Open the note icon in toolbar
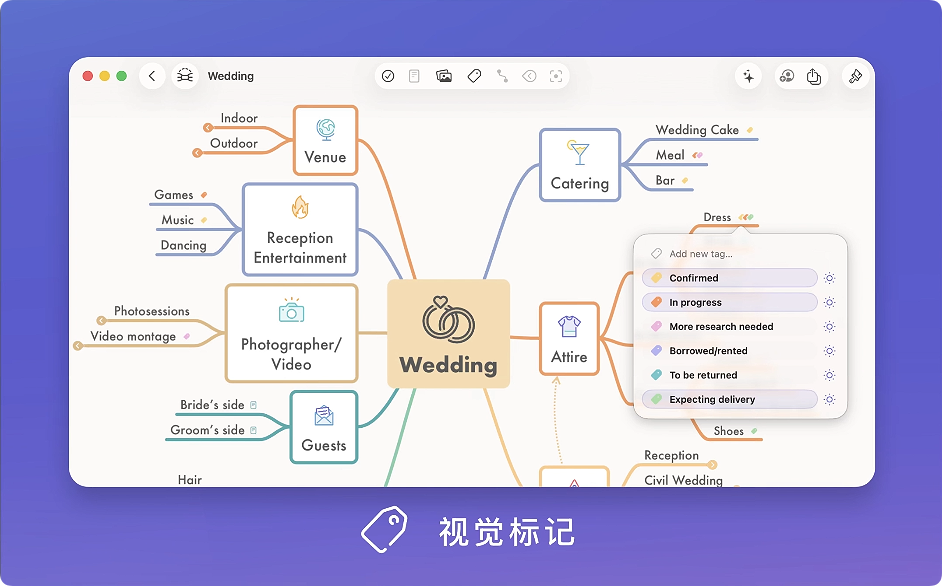This screenshot has height=586, width=942. pyautogui.click(x=414, y=76)
